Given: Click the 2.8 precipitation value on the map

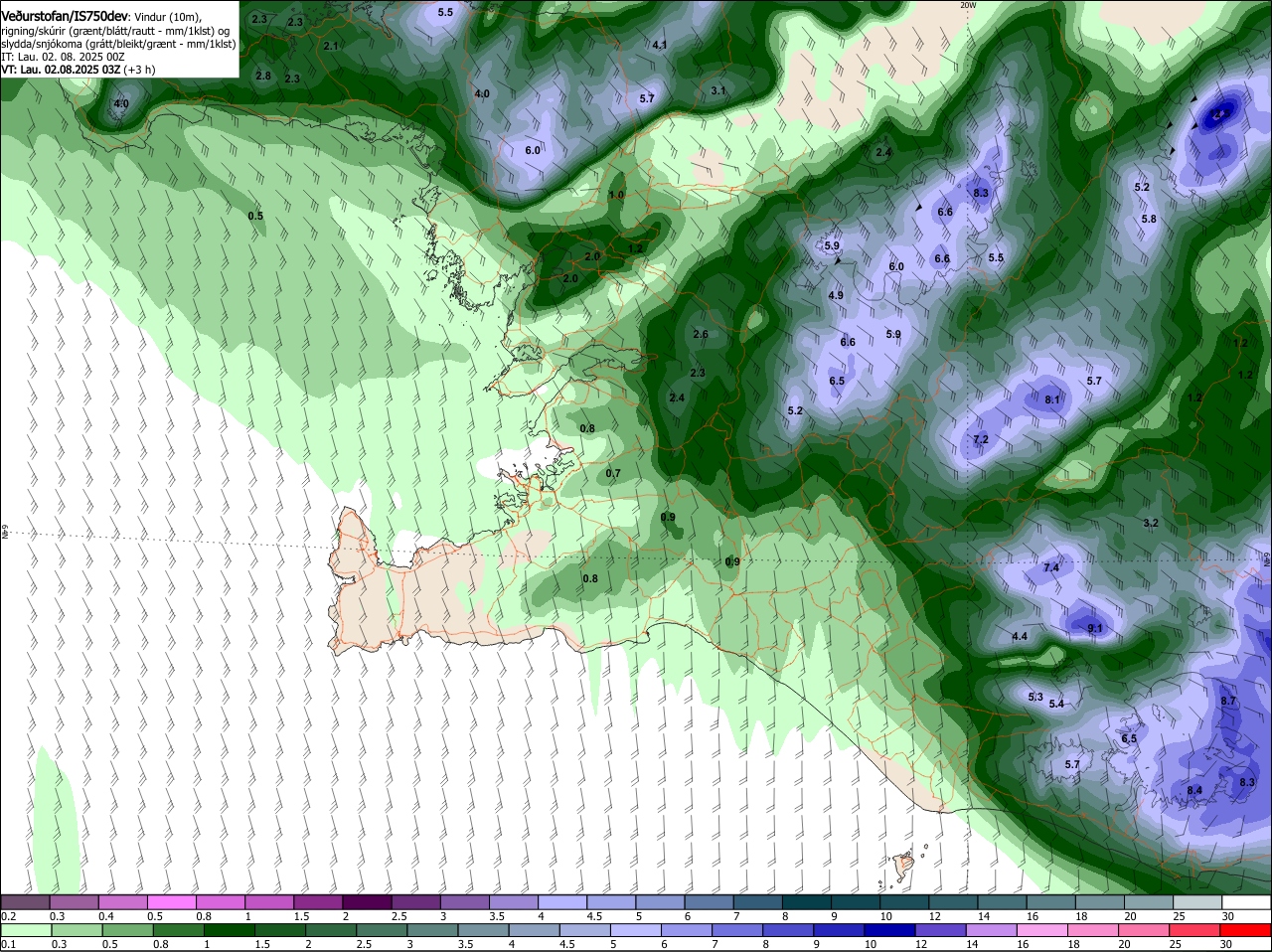Looking at the screenshot, I should pos(263,76).
